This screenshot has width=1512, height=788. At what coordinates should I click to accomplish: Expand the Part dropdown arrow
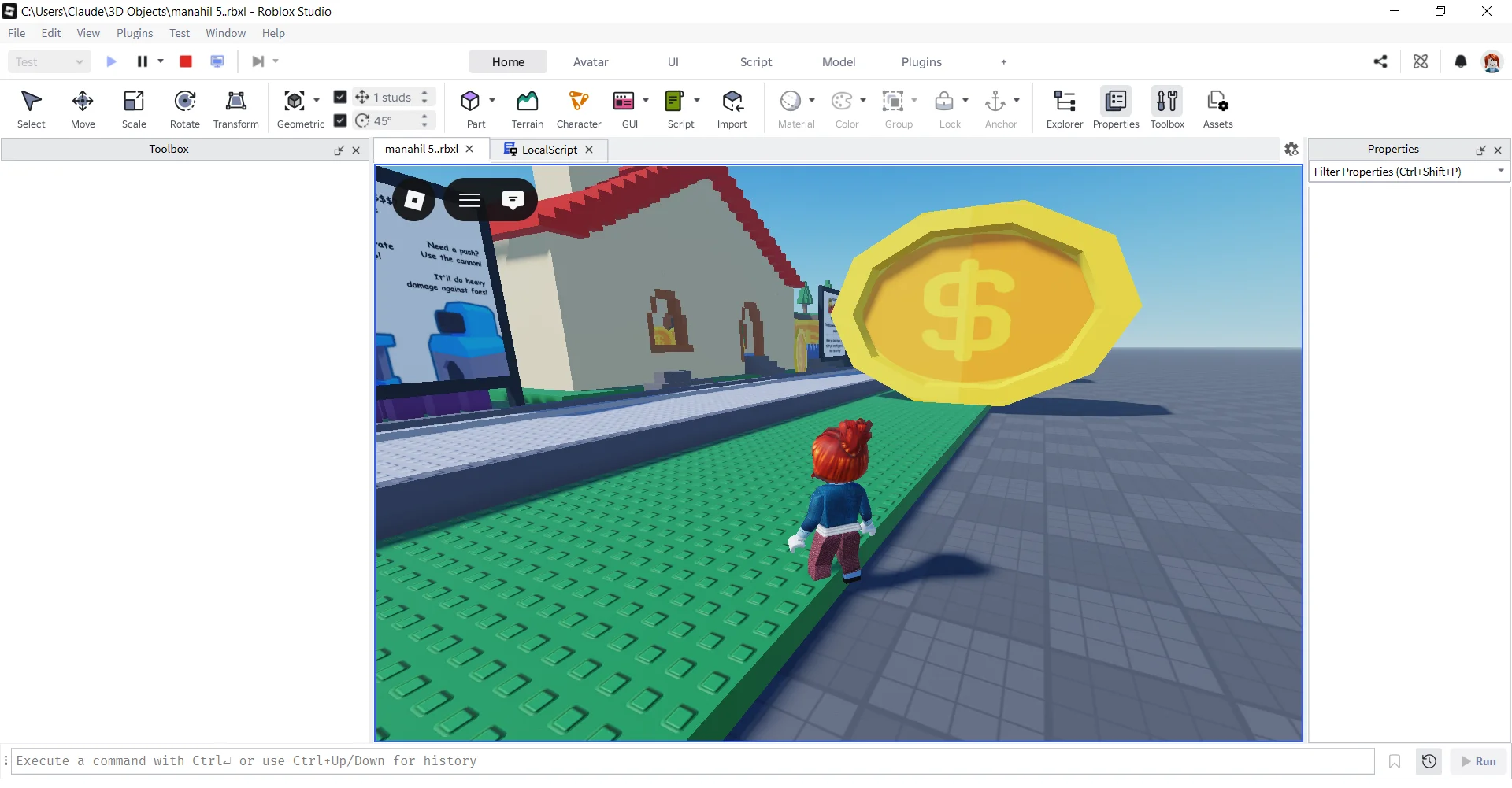[x=492, y=101]
